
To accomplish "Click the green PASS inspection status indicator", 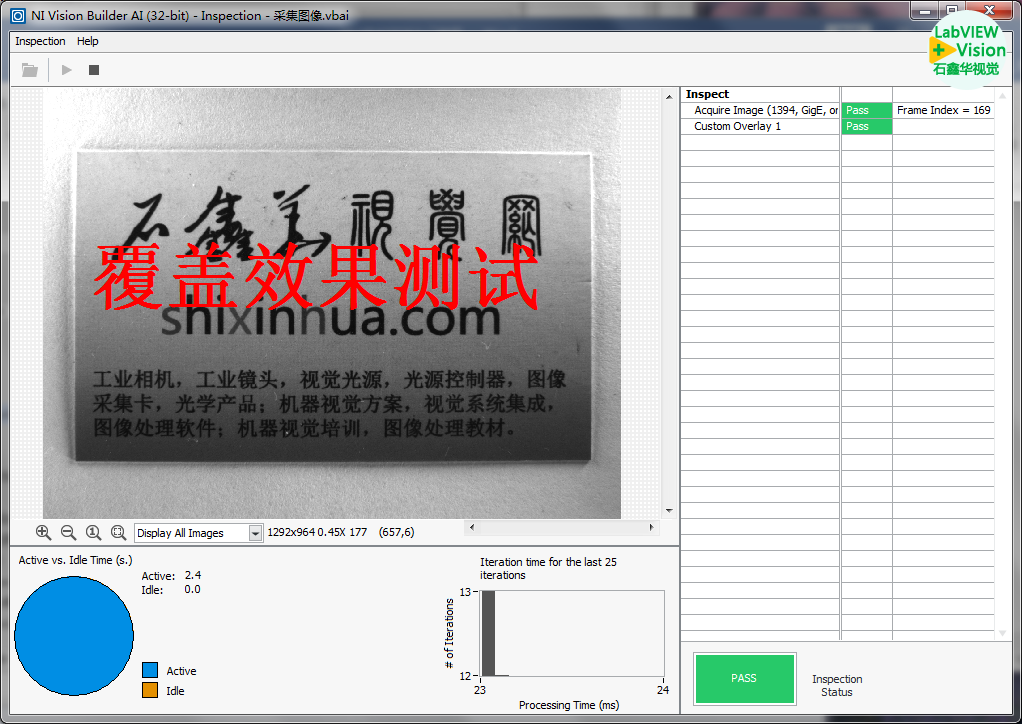I will click(x=744, y=678).
